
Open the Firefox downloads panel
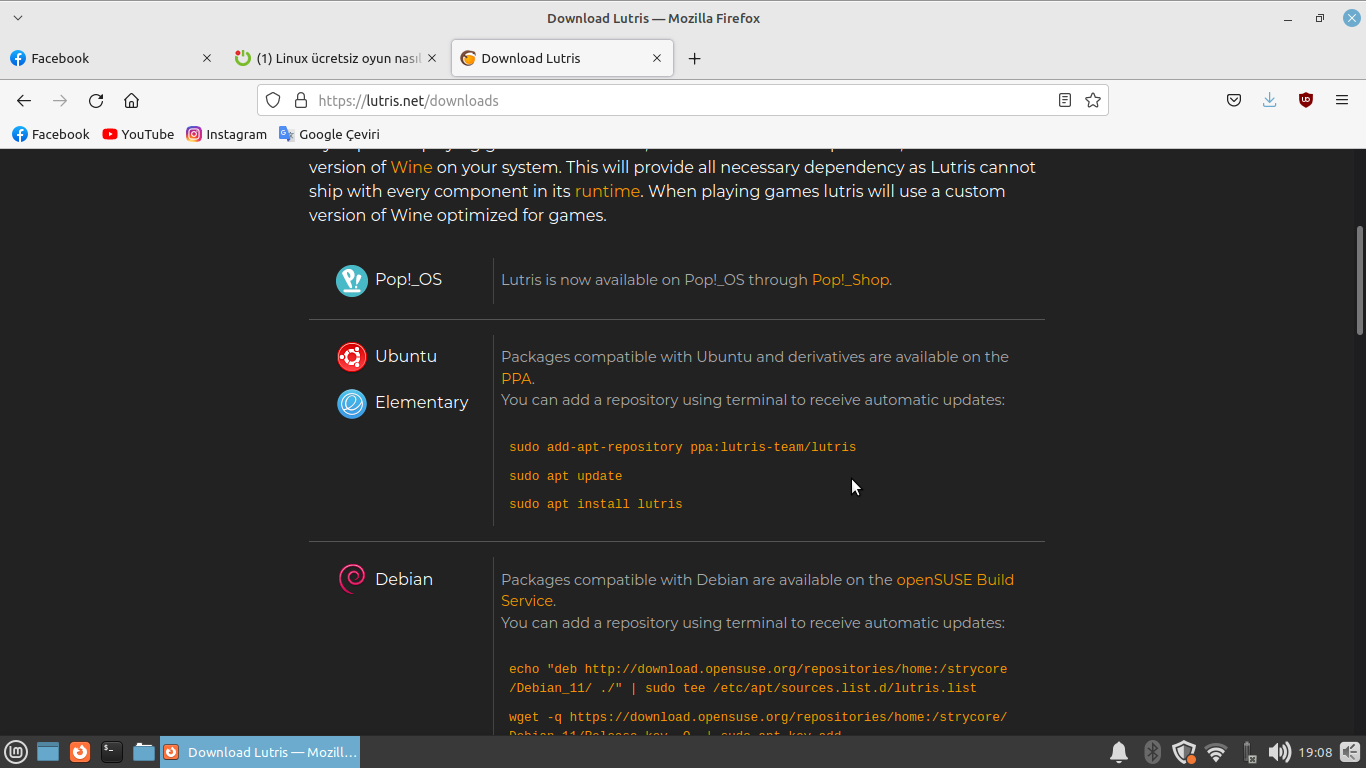pyautogui.click(x=1269, y=100)
